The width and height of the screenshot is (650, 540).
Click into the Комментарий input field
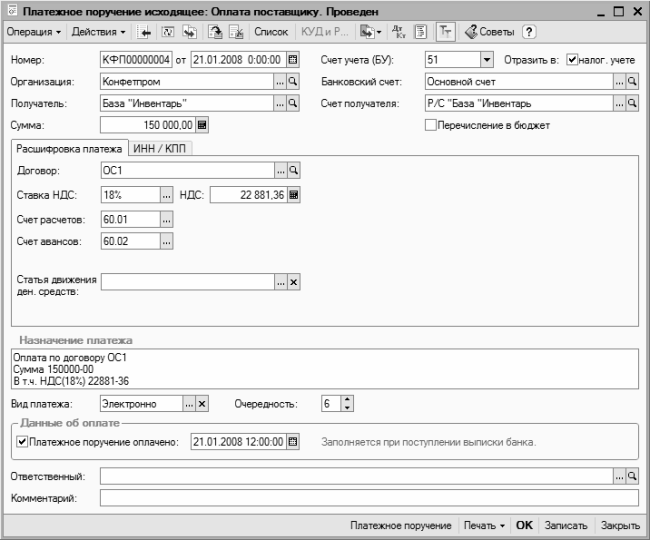pos(368,497)
